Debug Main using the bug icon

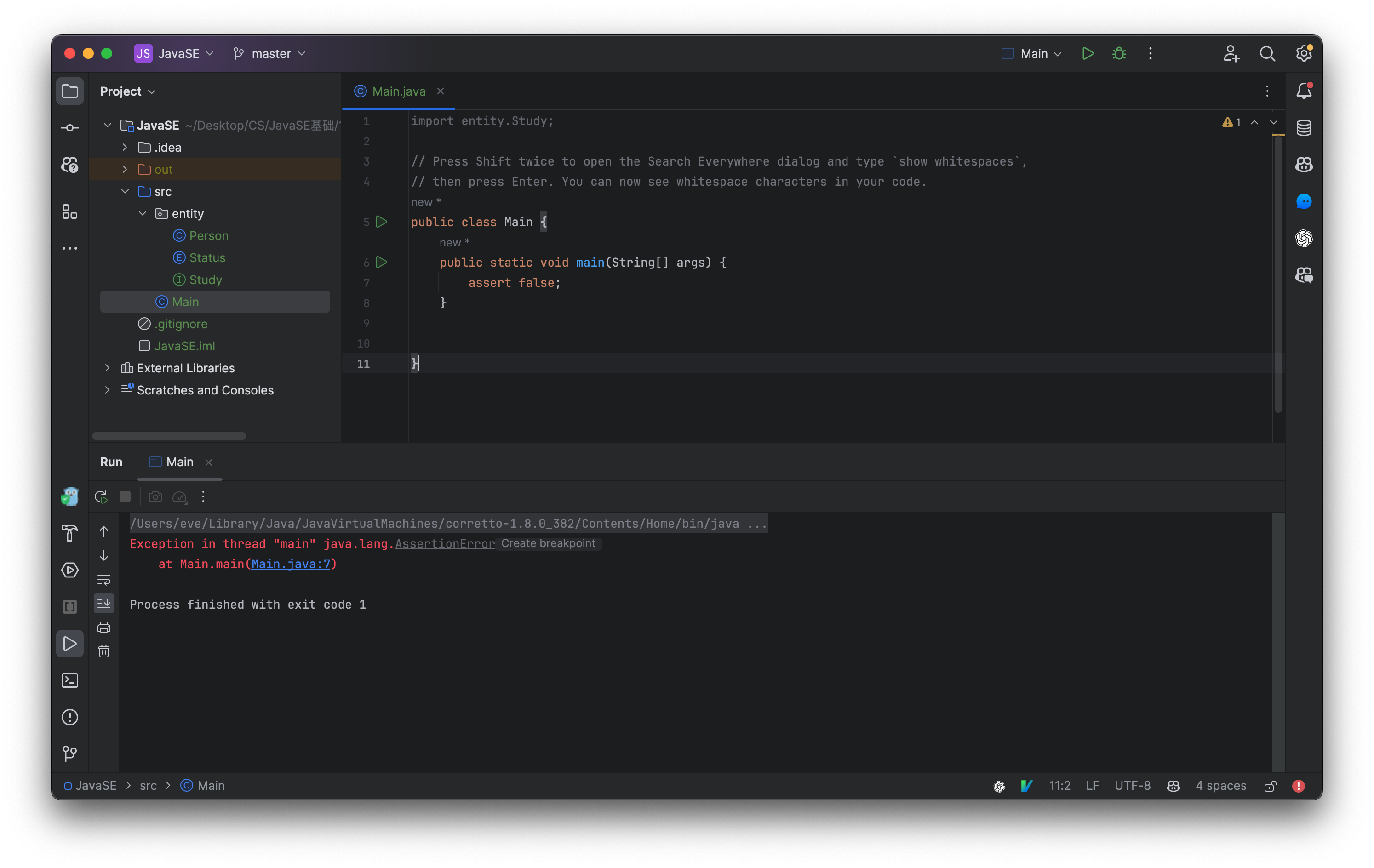point(1118,53)
